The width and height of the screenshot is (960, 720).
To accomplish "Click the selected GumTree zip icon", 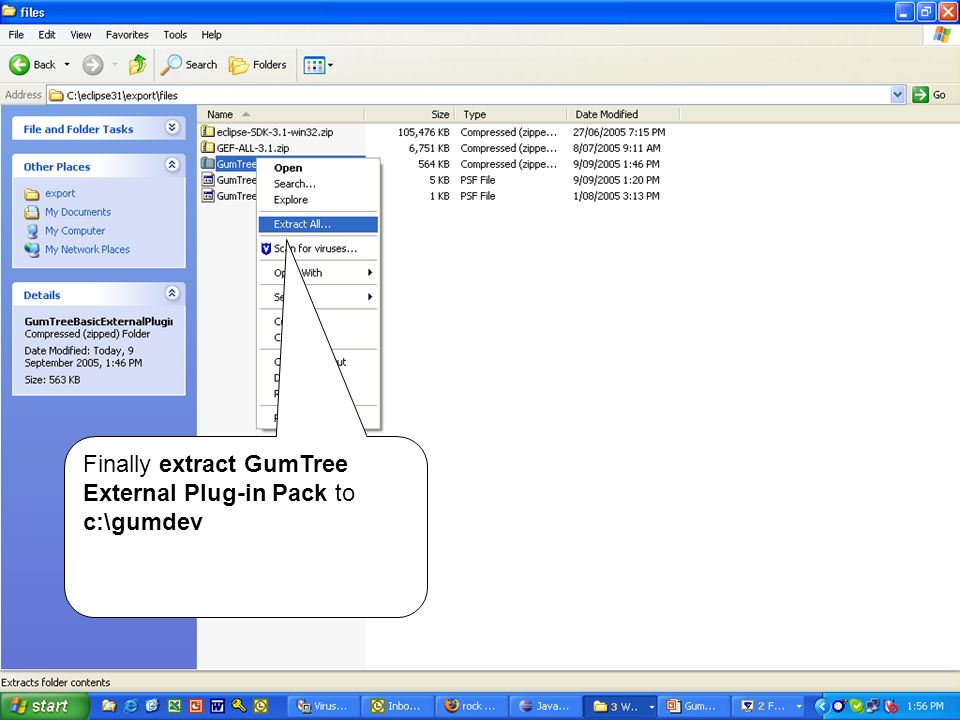I will [208, 163].
